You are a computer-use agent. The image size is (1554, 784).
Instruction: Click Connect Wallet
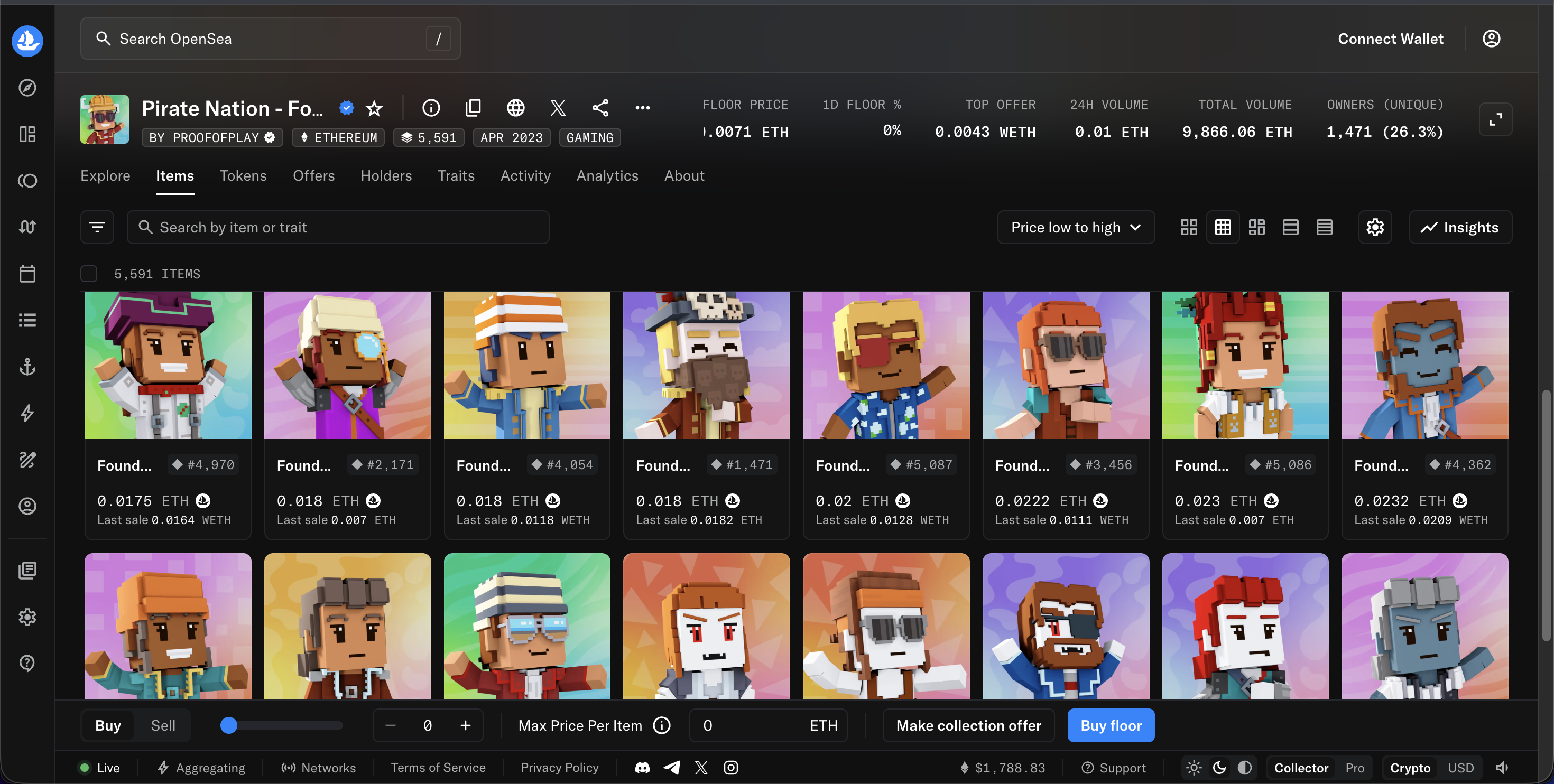tap(1390, 39)
